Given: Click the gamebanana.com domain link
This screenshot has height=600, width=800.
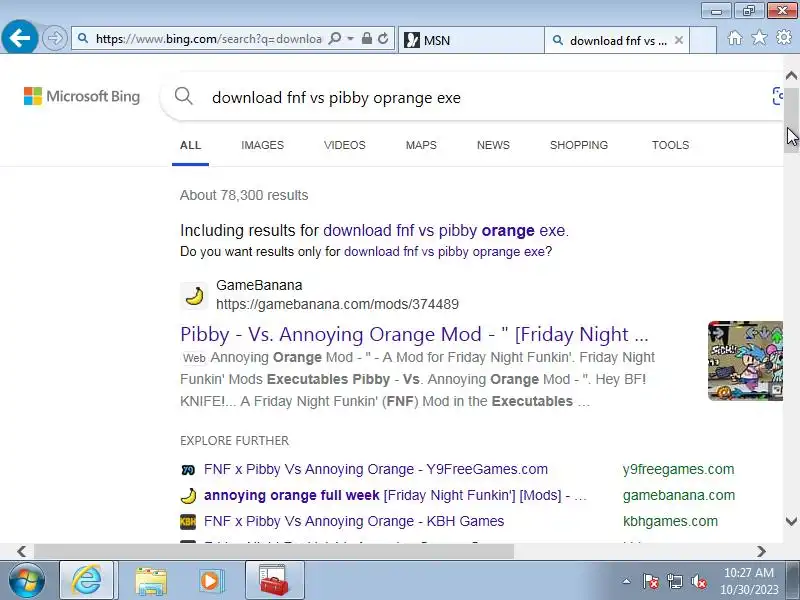Looking at the screenshot, I should pyautogui.click(x=679, y=495).
